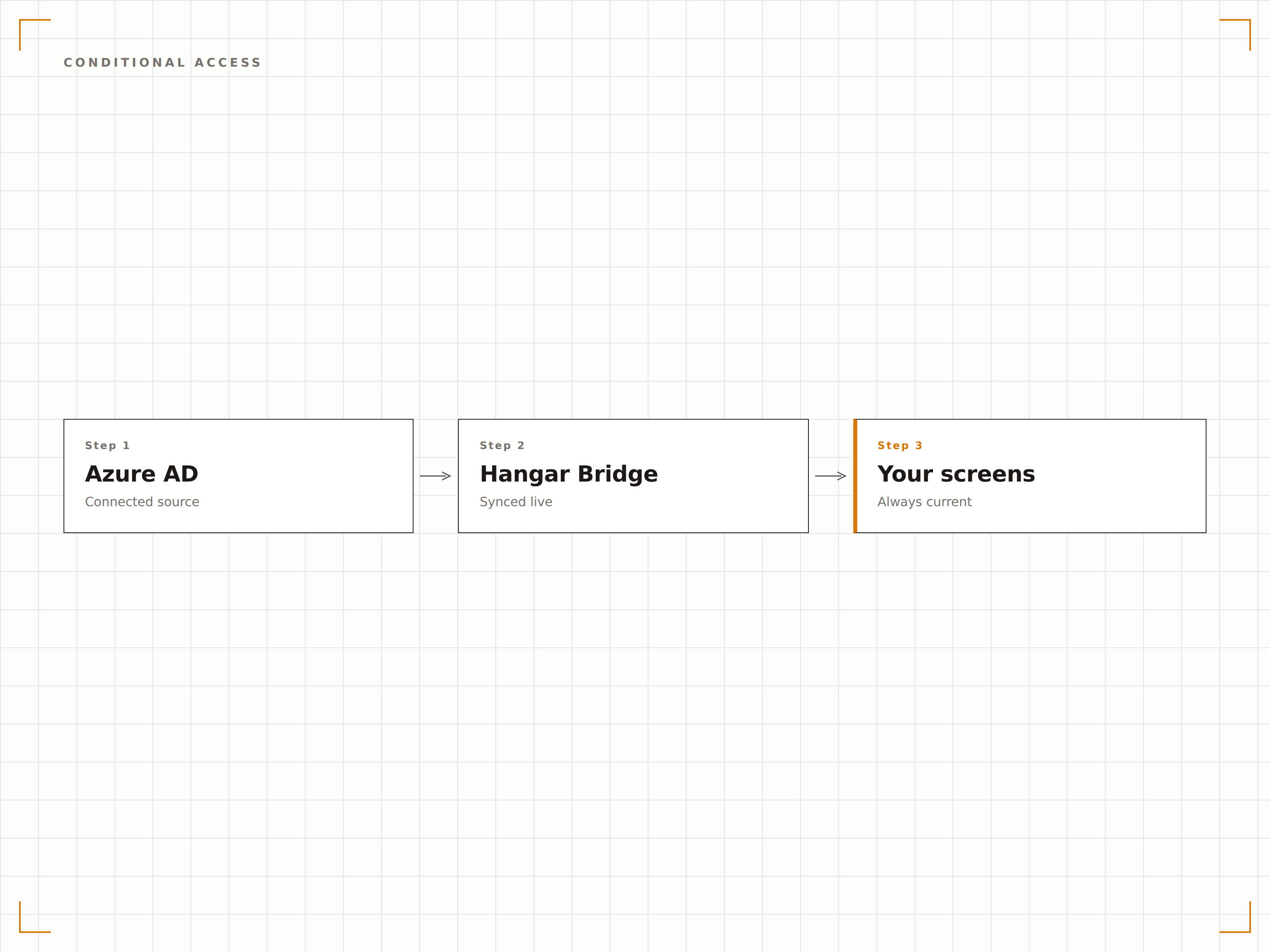
Task: Click the Azure AD title
Action: [x=141, y=474]
